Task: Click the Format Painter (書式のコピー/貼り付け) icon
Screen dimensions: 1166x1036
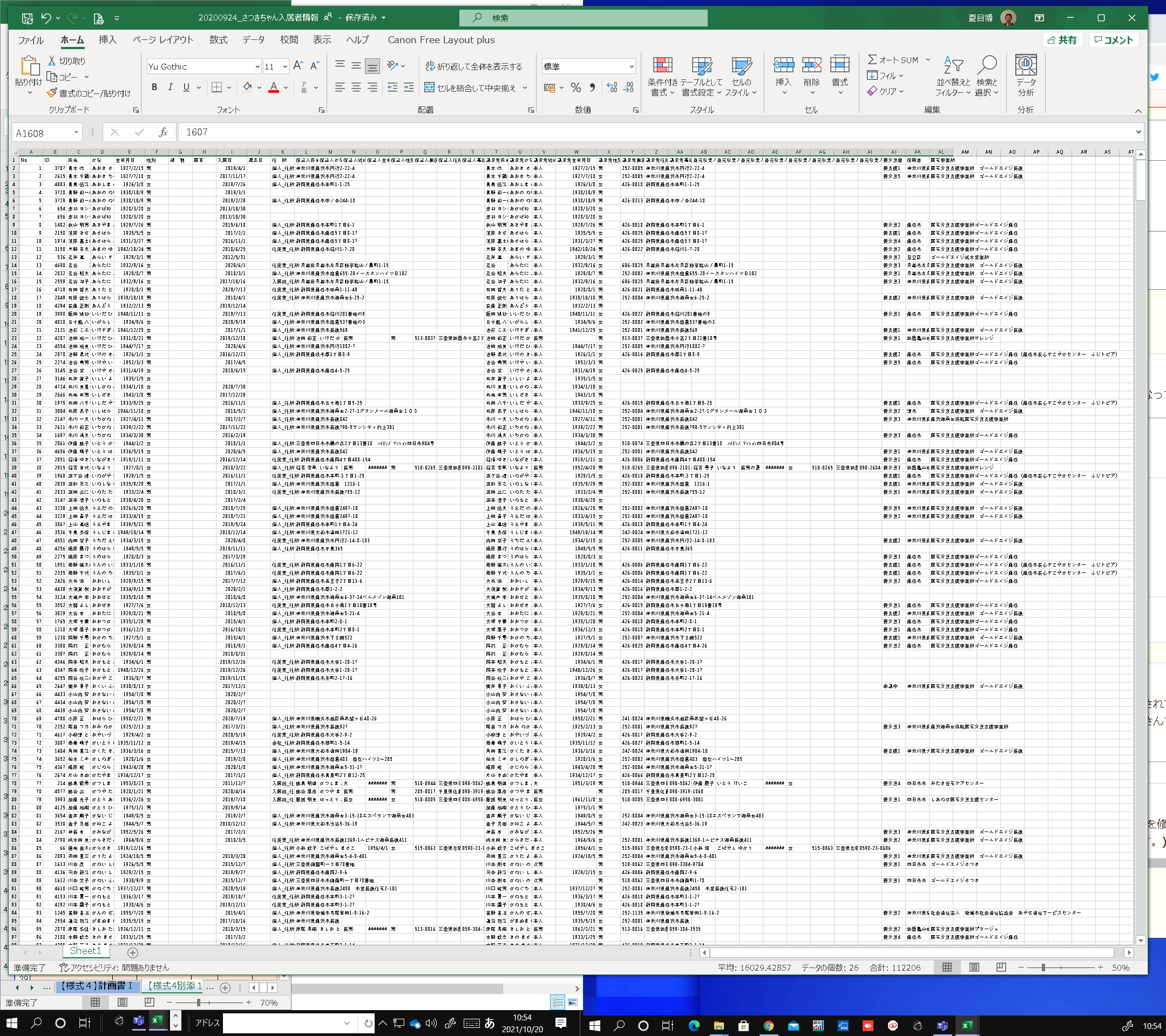Action: pyautogui.click(x=52, y=93)
